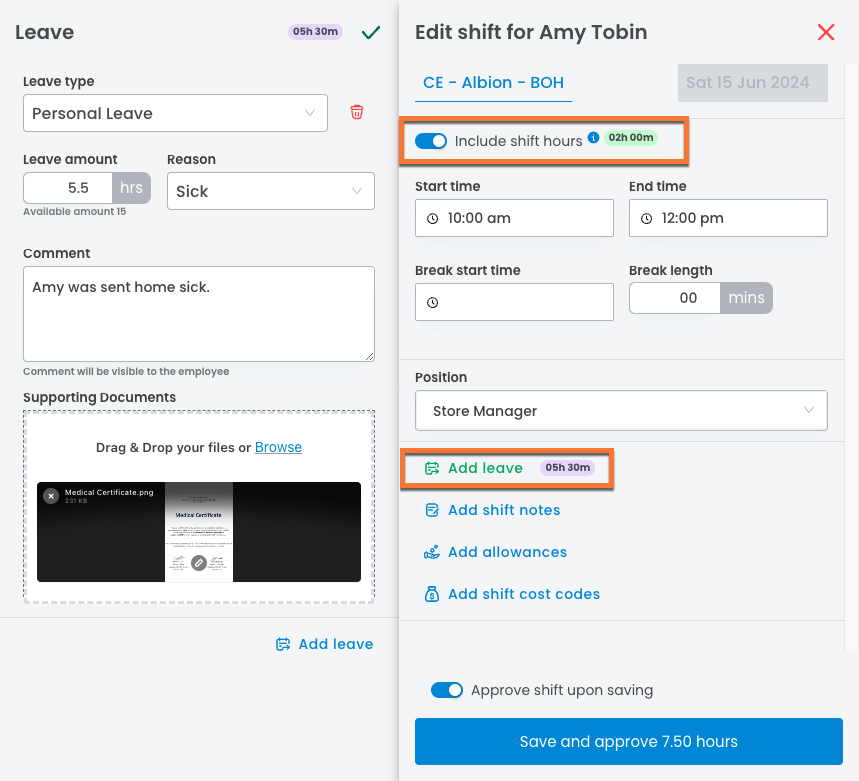Click the clock icon in Break start time

[x=433, y=302]
